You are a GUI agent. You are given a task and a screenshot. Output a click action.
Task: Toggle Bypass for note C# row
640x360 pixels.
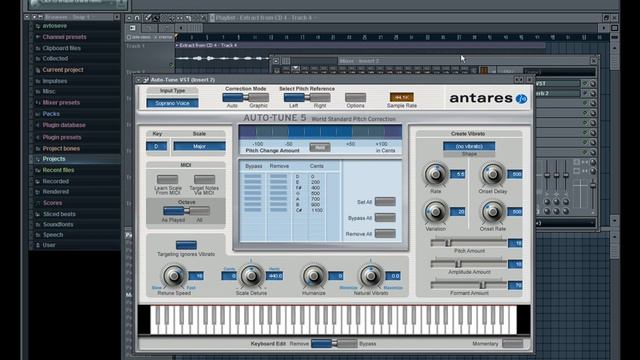click(x=253, y=210)
